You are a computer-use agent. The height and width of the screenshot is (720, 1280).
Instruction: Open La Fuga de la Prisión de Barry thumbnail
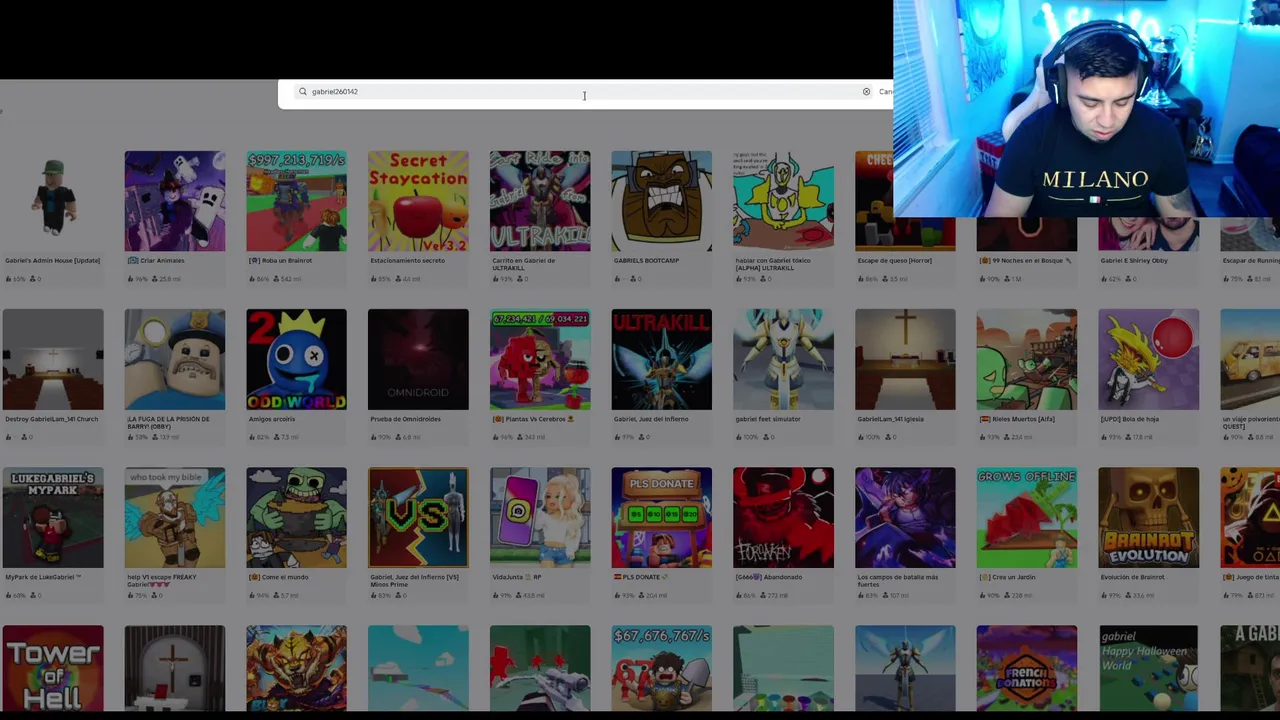pyautogui.click(x=175, y=359)
